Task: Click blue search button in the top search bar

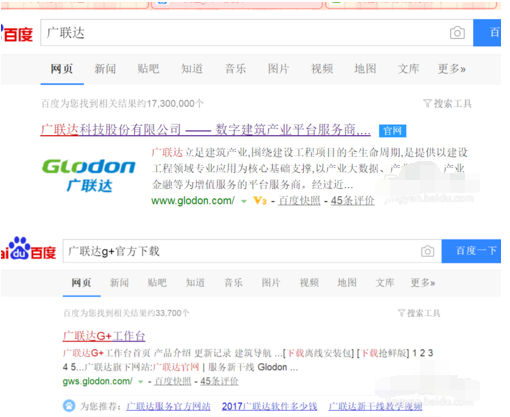Action: coord(487,33)
